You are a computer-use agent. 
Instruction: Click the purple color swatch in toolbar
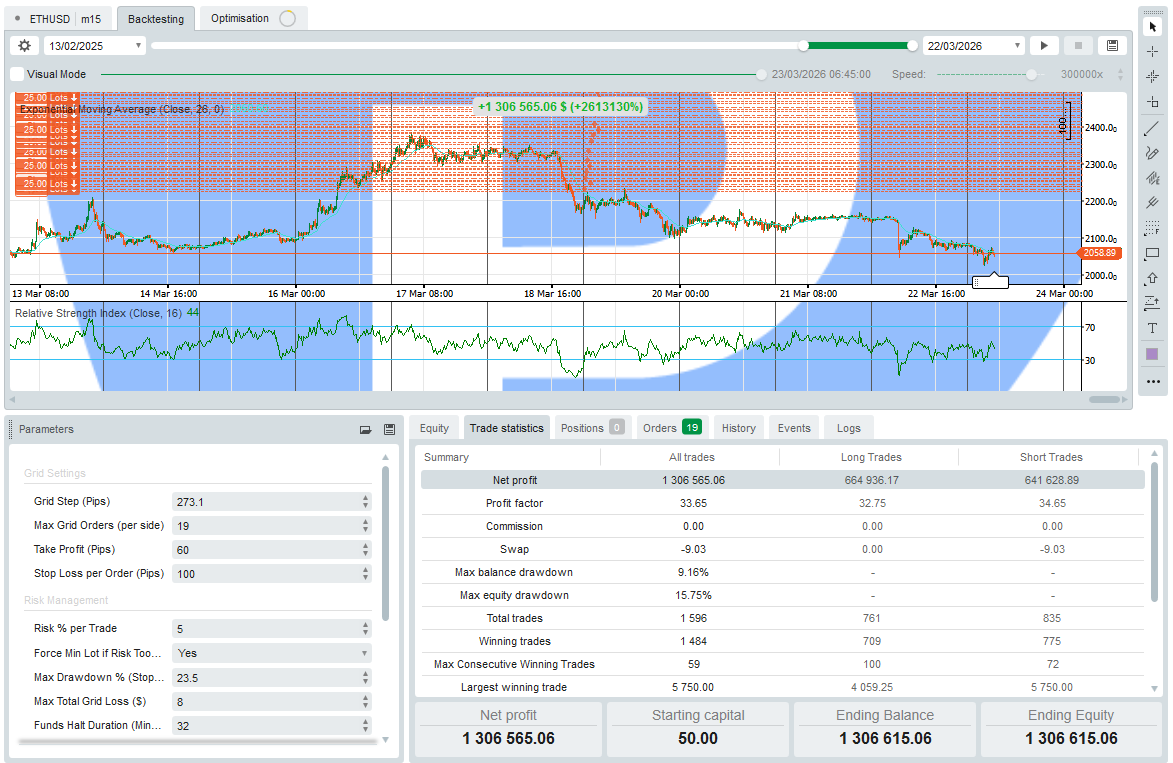pyautogui.click(x=1152, y=354)
